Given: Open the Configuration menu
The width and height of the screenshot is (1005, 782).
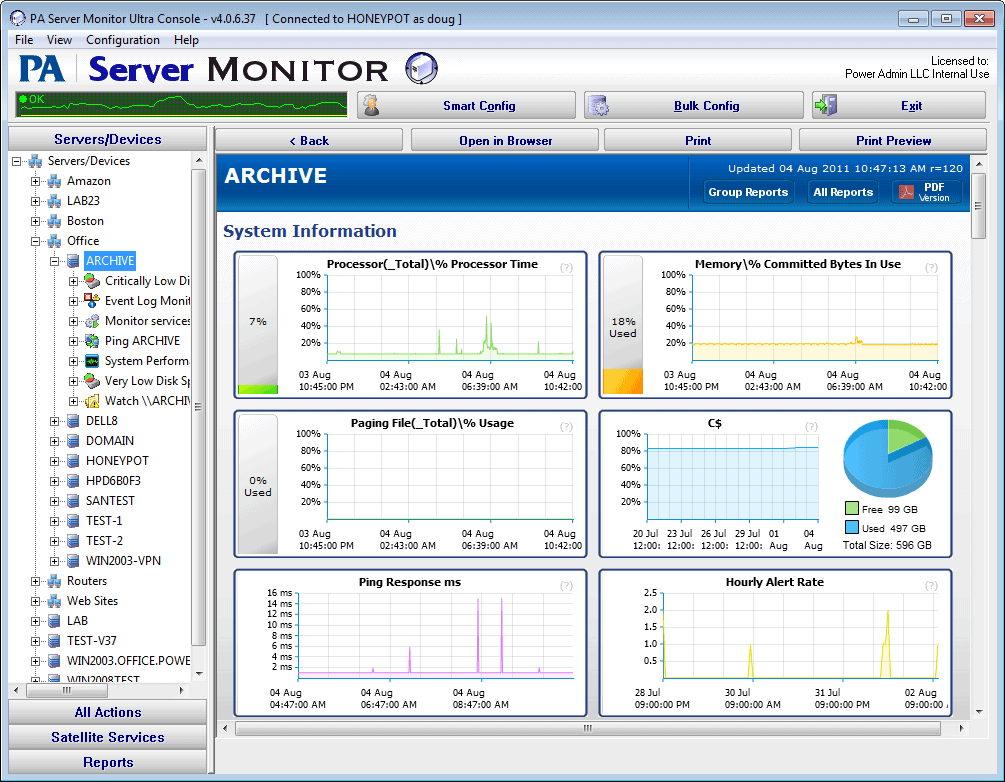Looking at the screenshot, I should pos(123,40).
